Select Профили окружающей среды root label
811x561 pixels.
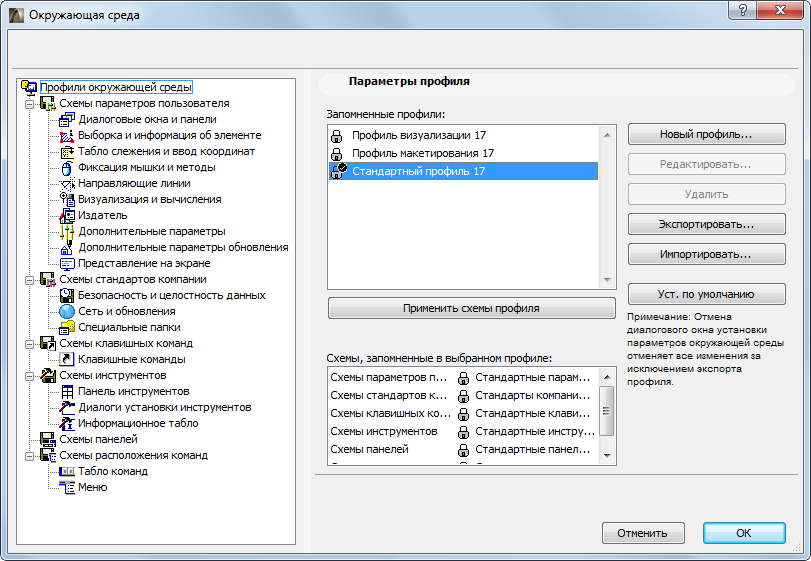pyautogui.click(x=116, y=87)
